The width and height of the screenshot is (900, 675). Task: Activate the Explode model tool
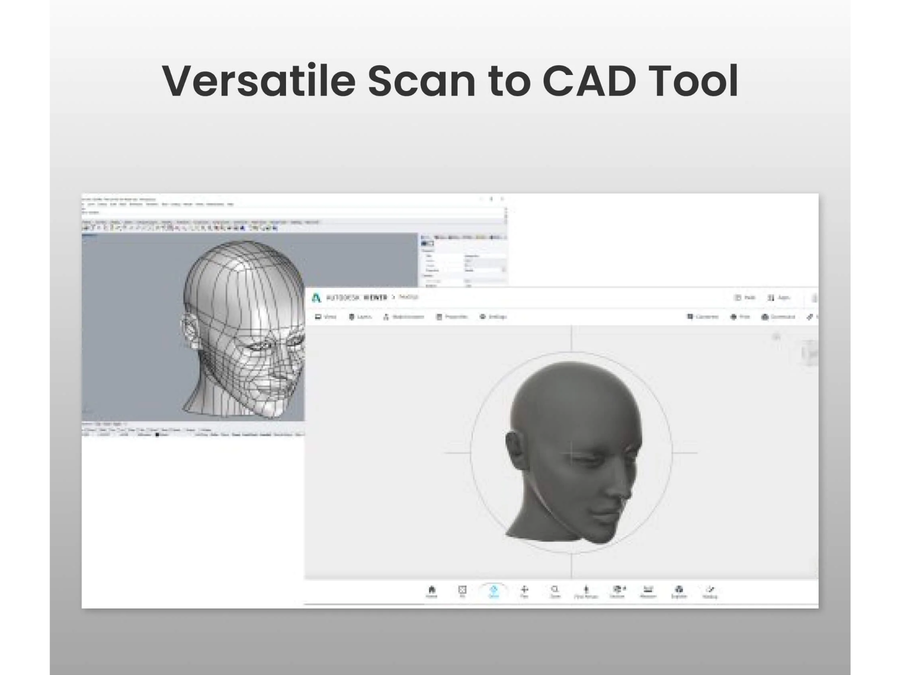pyautogui.click(x=679, y=592)
